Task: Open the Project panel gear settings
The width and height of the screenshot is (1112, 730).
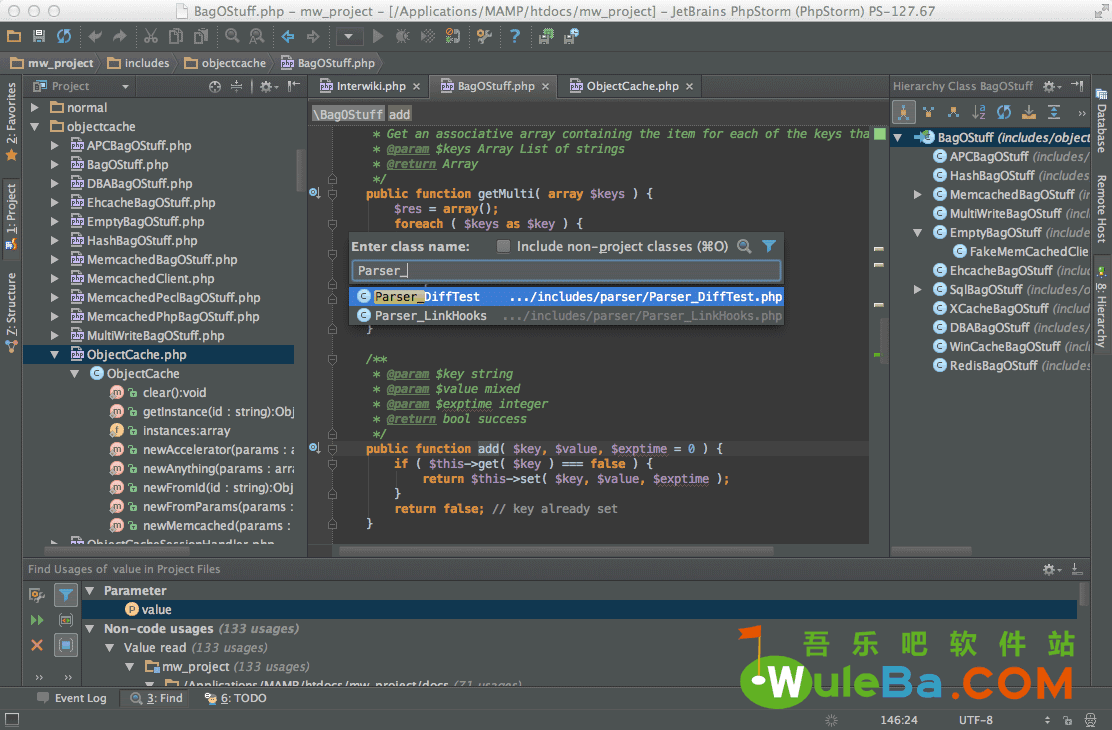Action: [x=267, y=87]
